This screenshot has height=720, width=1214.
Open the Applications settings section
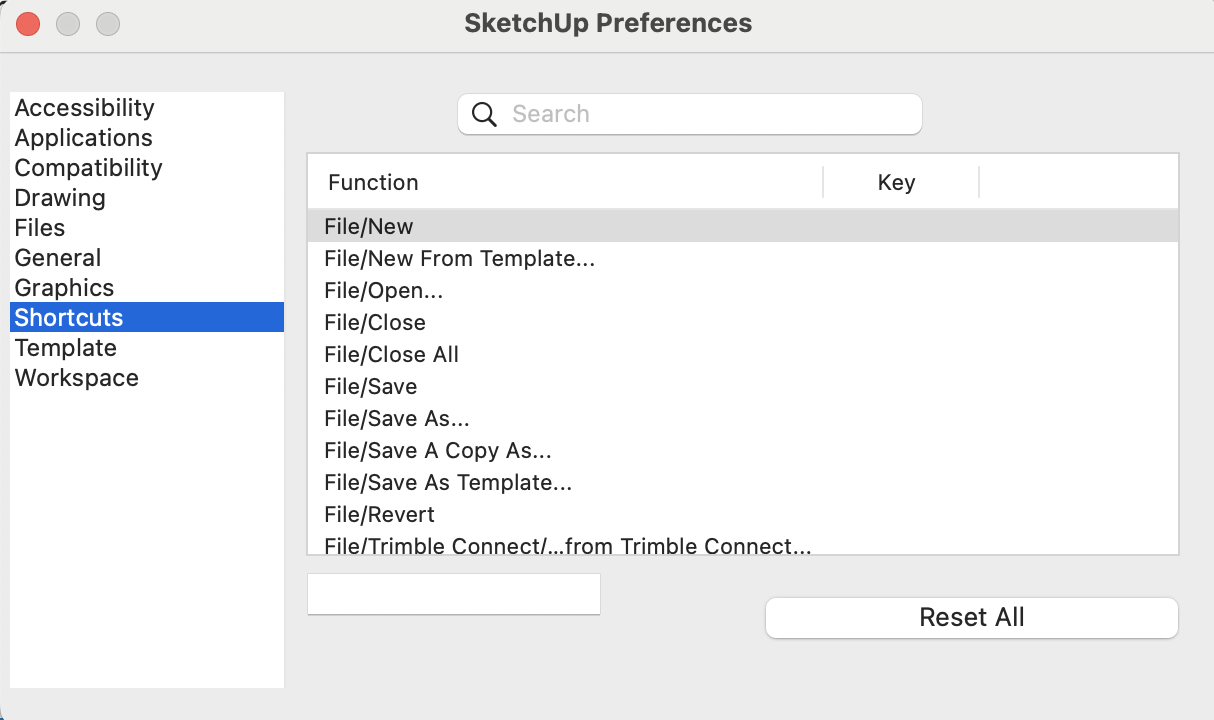coord(83,138)
